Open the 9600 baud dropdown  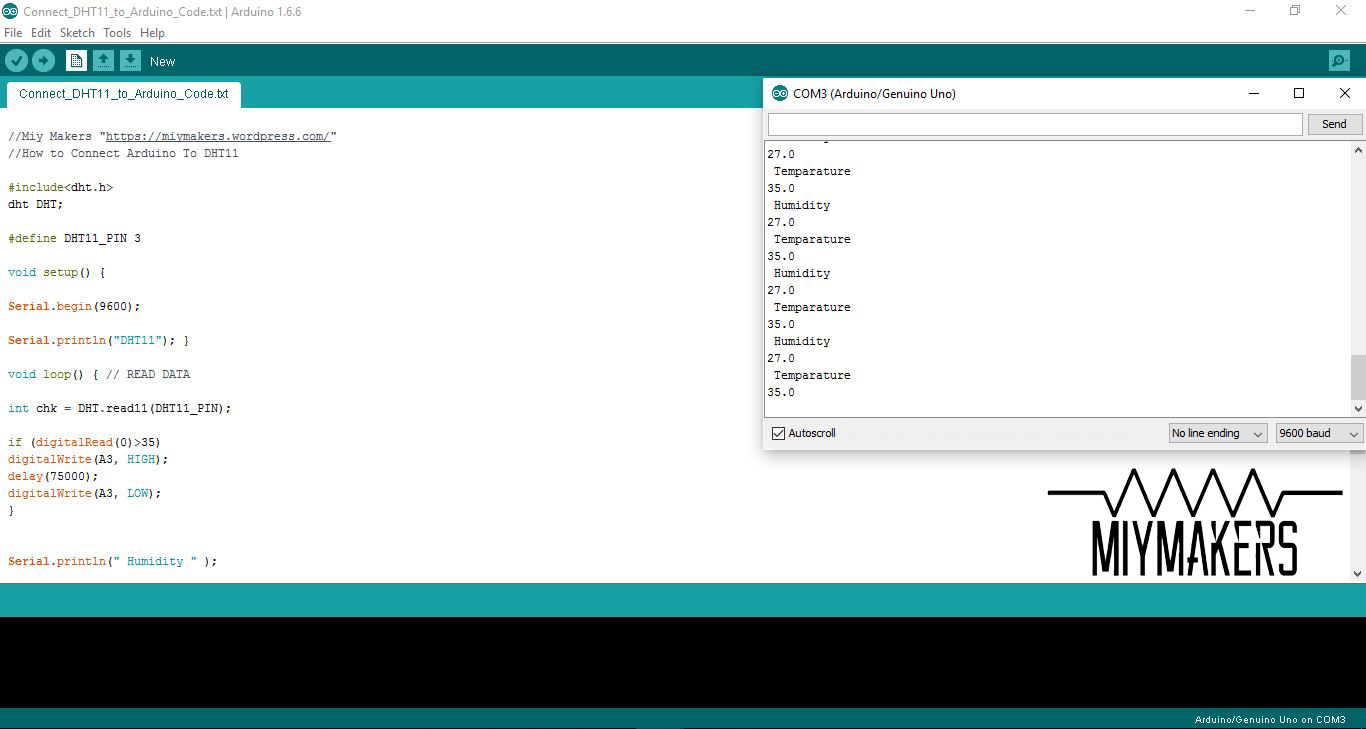coord(1319,433)
